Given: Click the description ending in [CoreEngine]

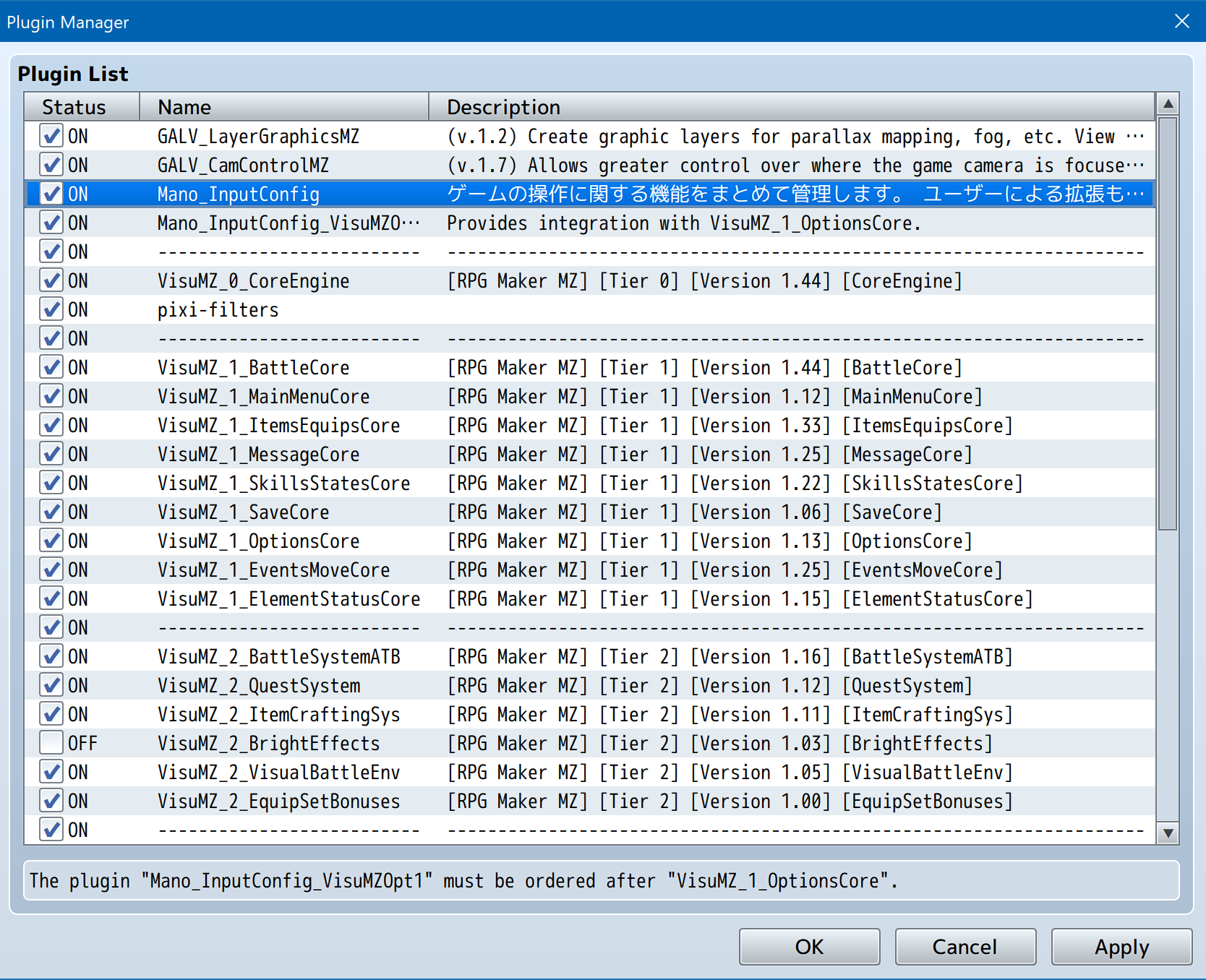Looking at the screenshot, I should click(x=704, y=280).
